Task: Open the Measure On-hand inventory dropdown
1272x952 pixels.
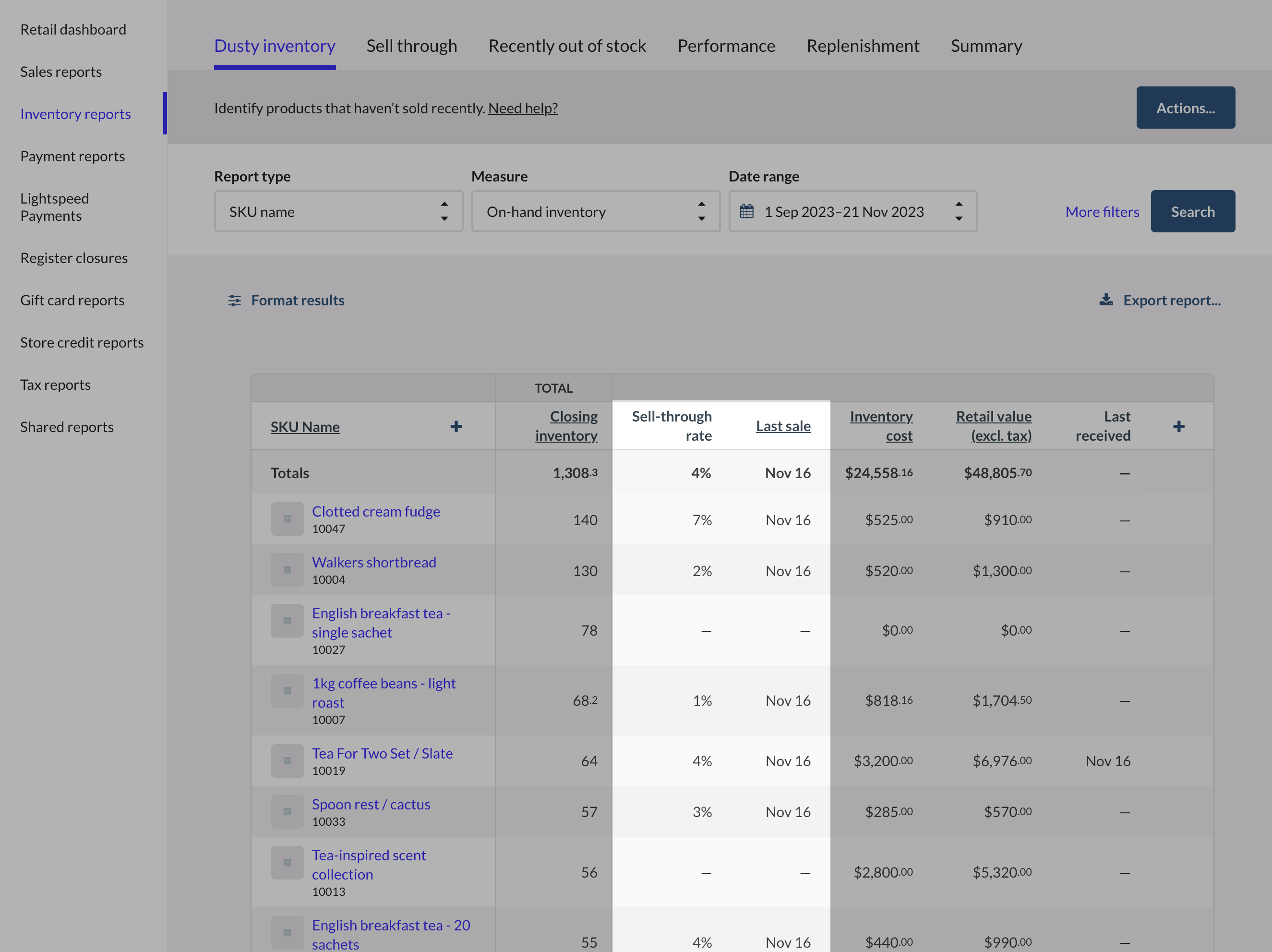Action: (595, 212)
